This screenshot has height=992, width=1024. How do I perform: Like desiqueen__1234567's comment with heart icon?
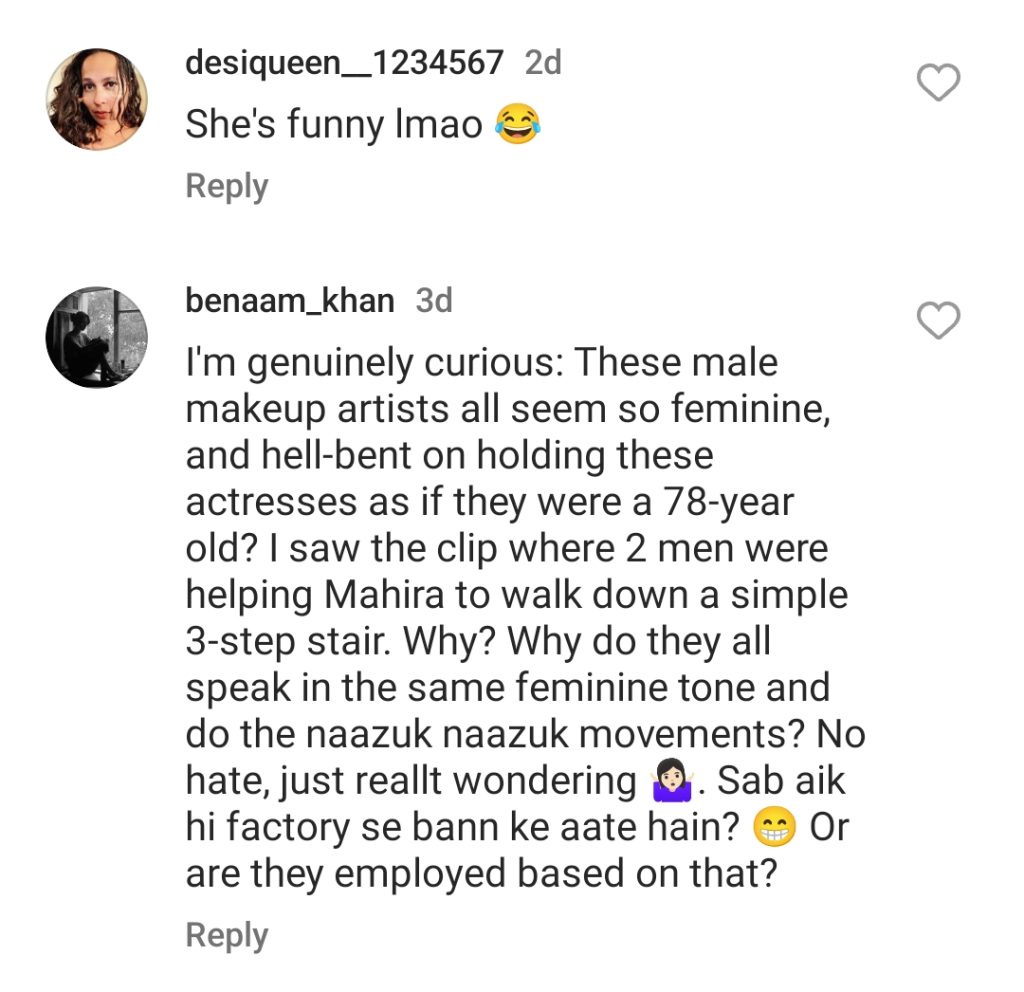(938, 84)
